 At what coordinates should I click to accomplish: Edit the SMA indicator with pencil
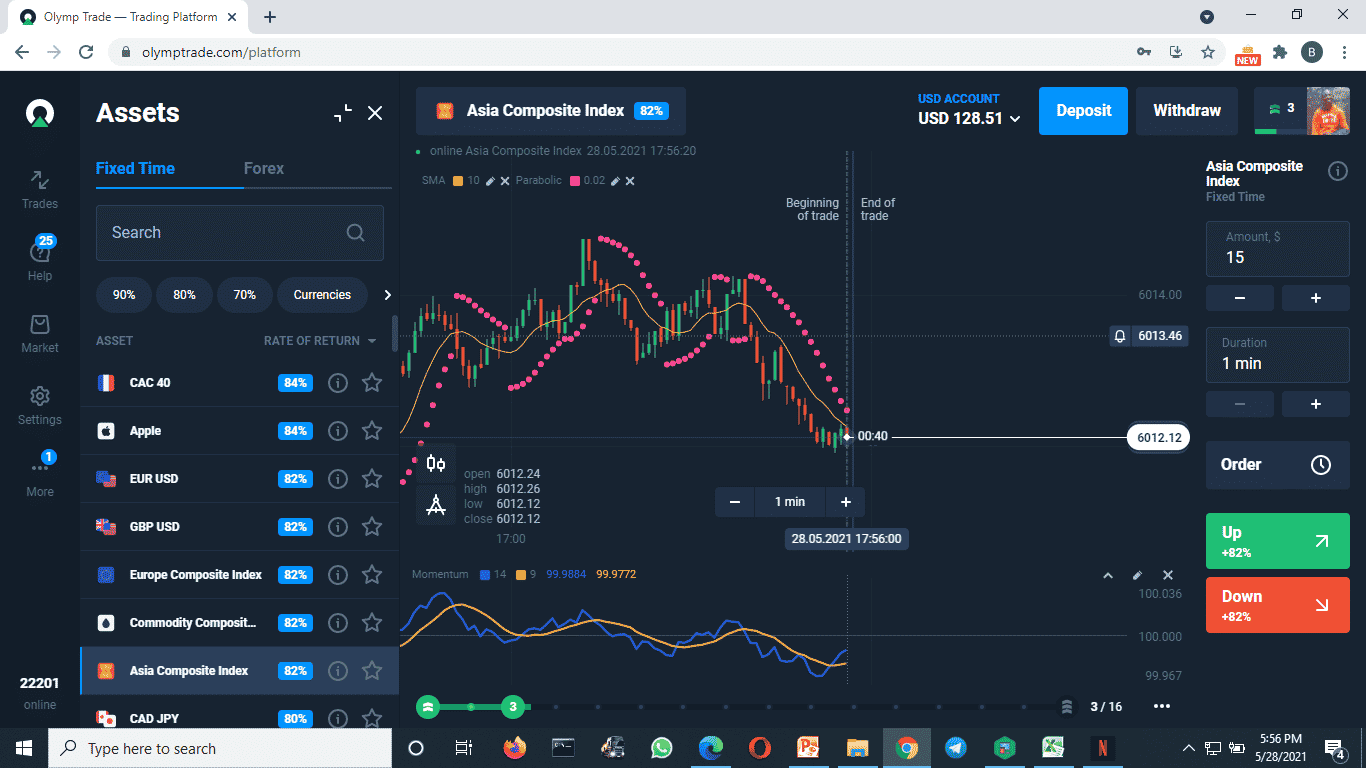pyautogui.click(x=490, y=181)
